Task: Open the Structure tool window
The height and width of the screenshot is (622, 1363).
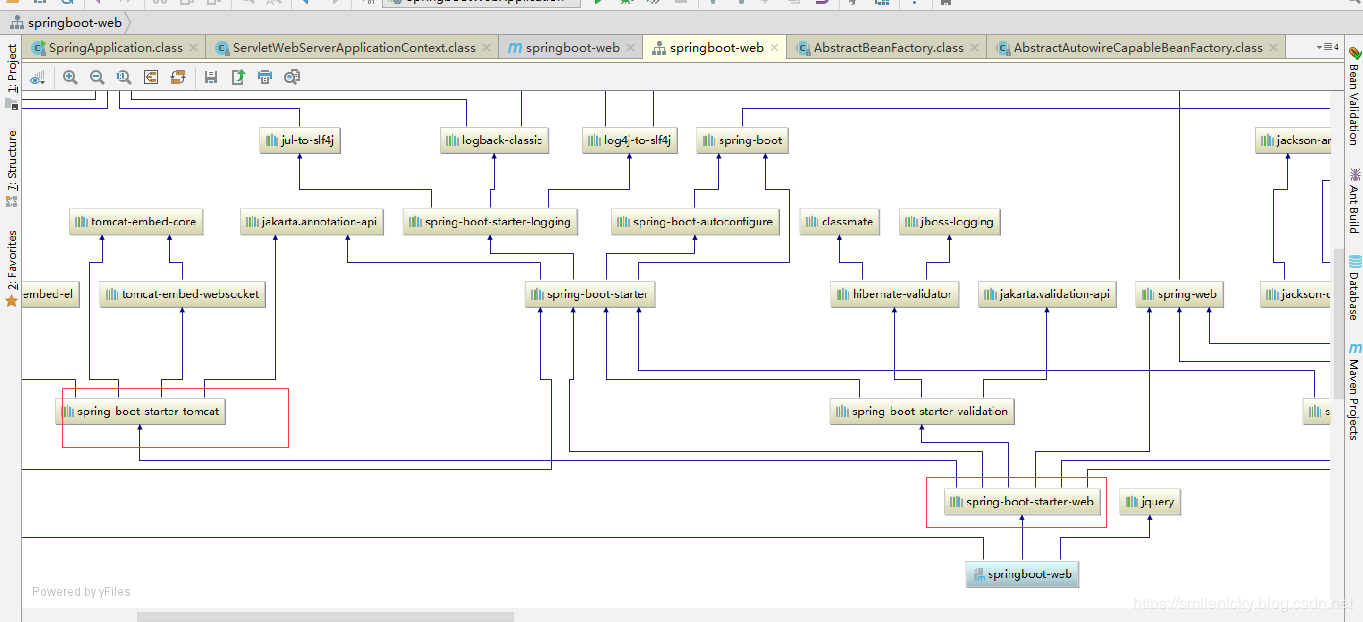Action: tap(11, 167)
